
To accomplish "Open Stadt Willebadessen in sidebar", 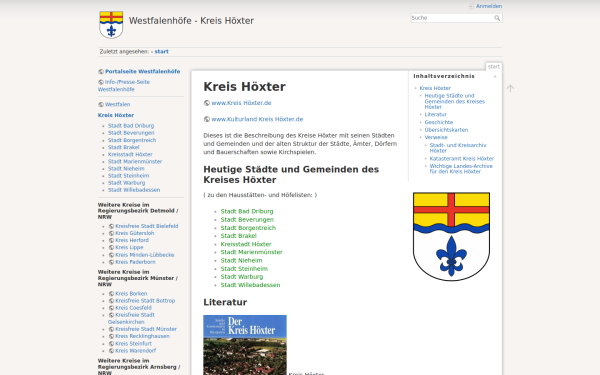I will pos(134,190).
